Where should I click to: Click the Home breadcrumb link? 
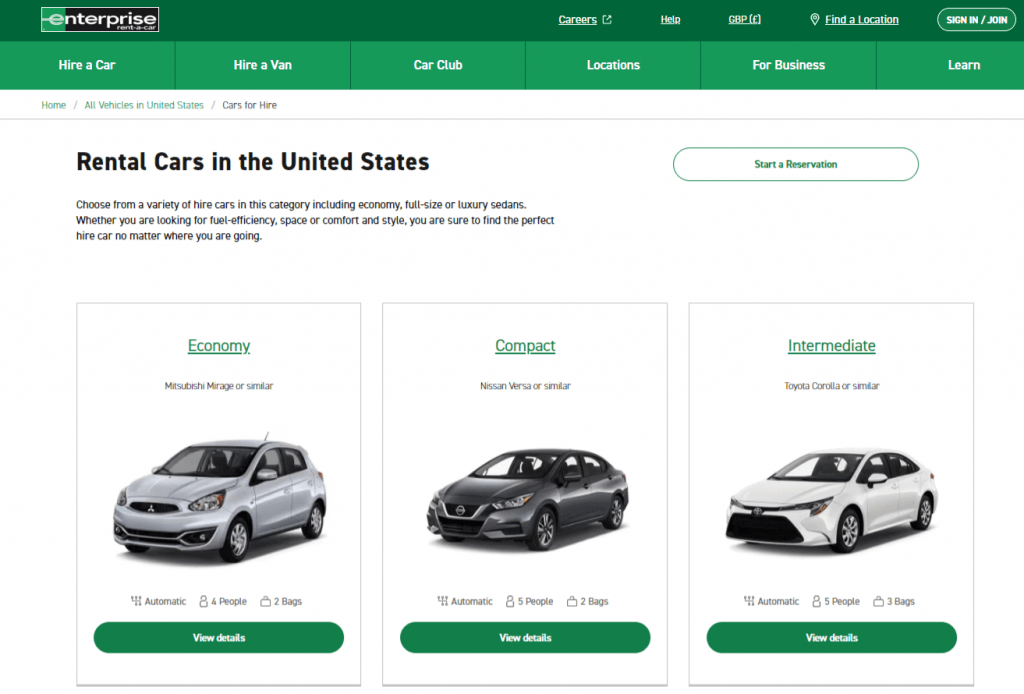(x=53, y=105)
